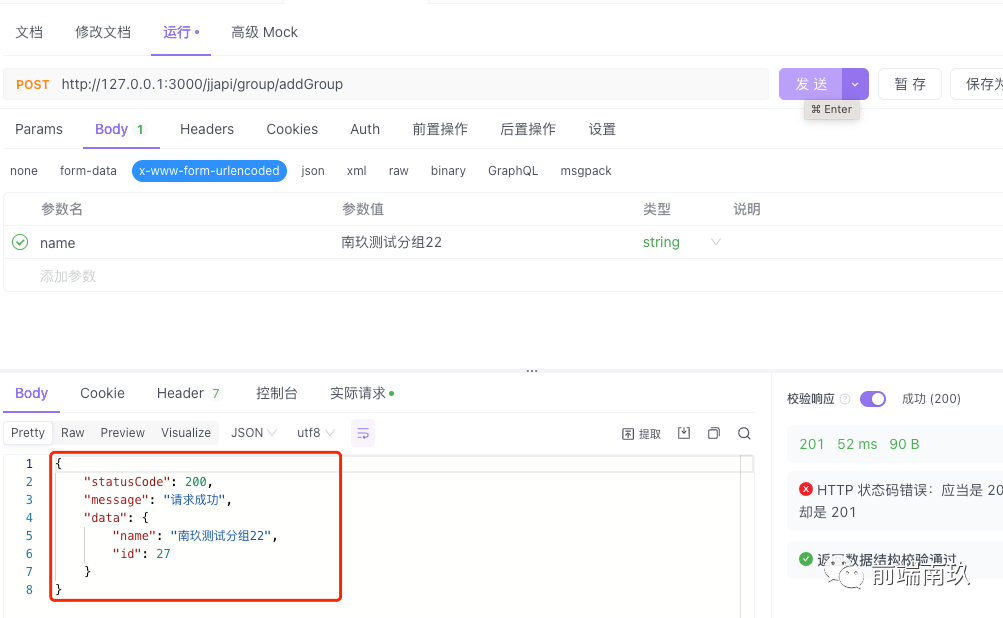Select form-data body type
This screenshot has width=1003, height=618.
(x=88, y=171)
